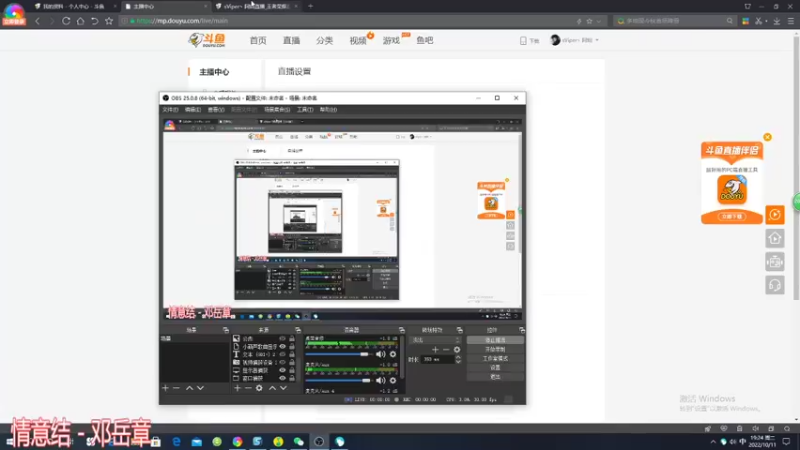800x450 pixels.
Task: Open transition properties gear icon
Action: (457, 349)
